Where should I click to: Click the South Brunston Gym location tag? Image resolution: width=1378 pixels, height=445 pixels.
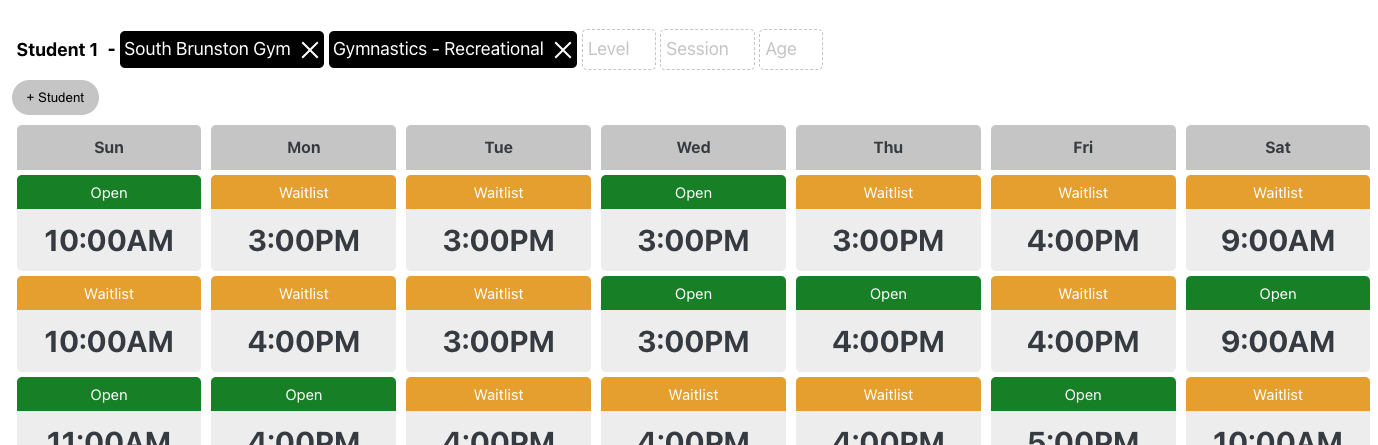(207, 49)
